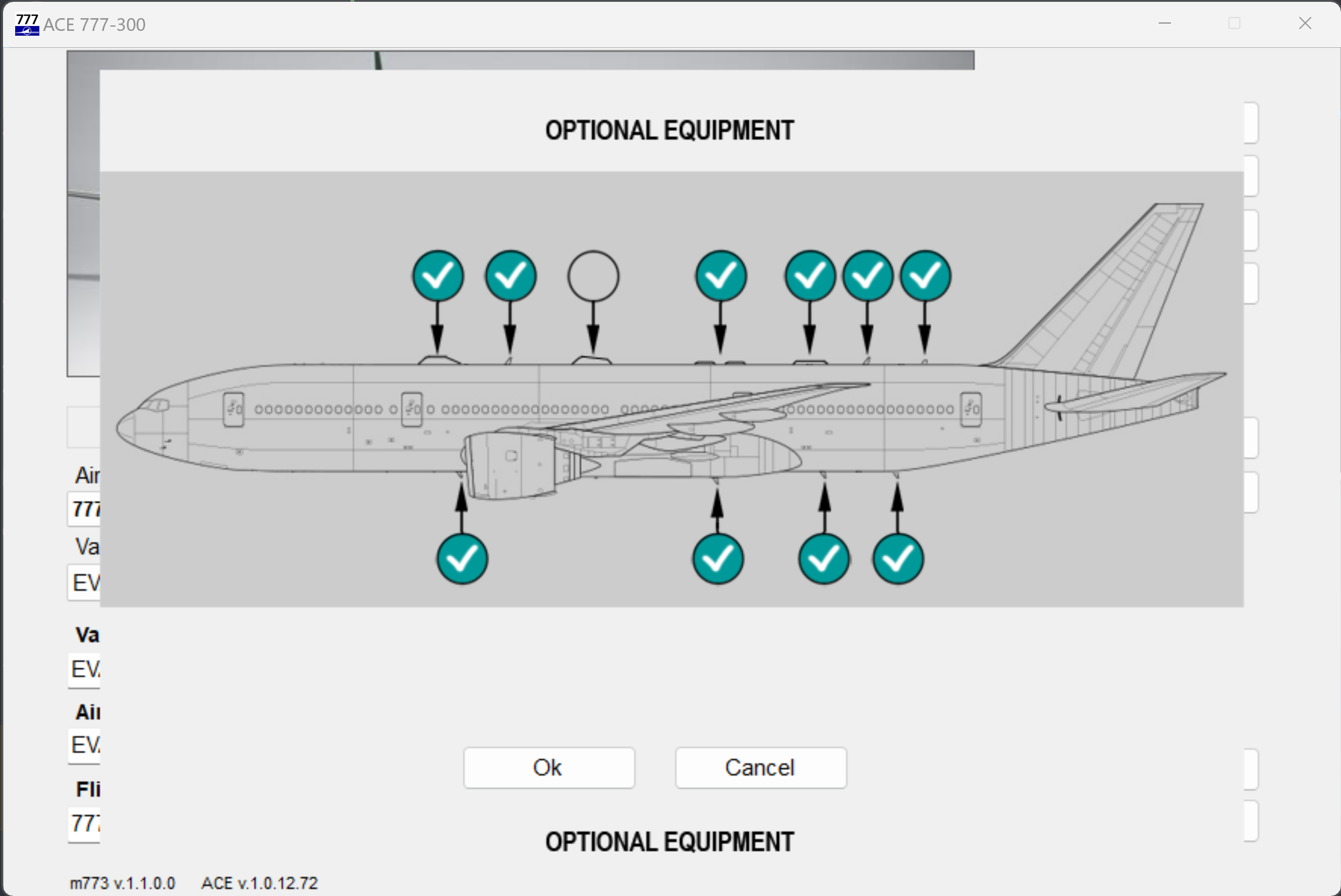
Task: Toggle third bottom-row equipment checkmark
Action: (x=823, y=559)
